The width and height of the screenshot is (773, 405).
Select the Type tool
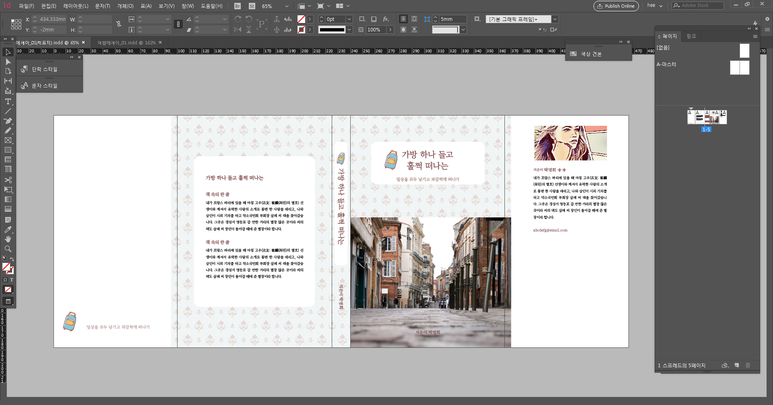pos(8,101)
